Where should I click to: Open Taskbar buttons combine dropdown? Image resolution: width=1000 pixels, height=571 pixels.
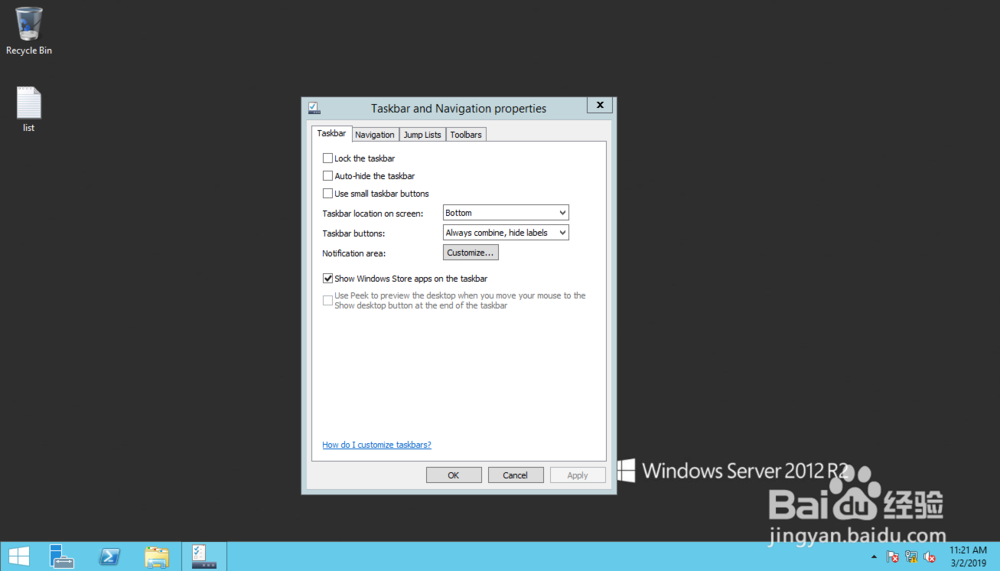[506, 232]
